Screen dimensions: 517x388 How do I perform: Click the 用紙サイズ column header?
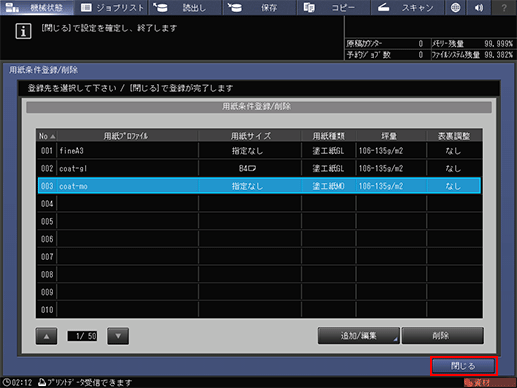click(x=250, y=136)
